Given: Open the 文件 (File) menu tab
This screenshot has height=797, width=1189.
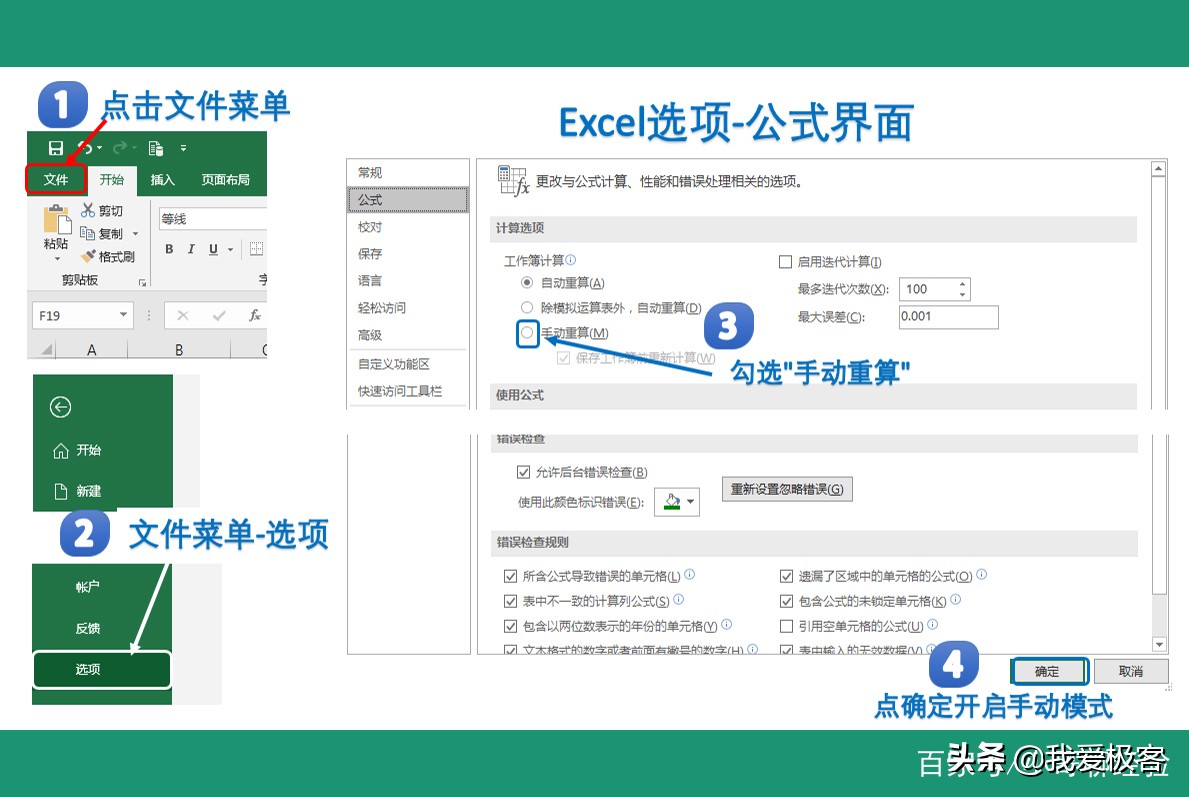Looking at the screenshot, I should tap(55, 180).
